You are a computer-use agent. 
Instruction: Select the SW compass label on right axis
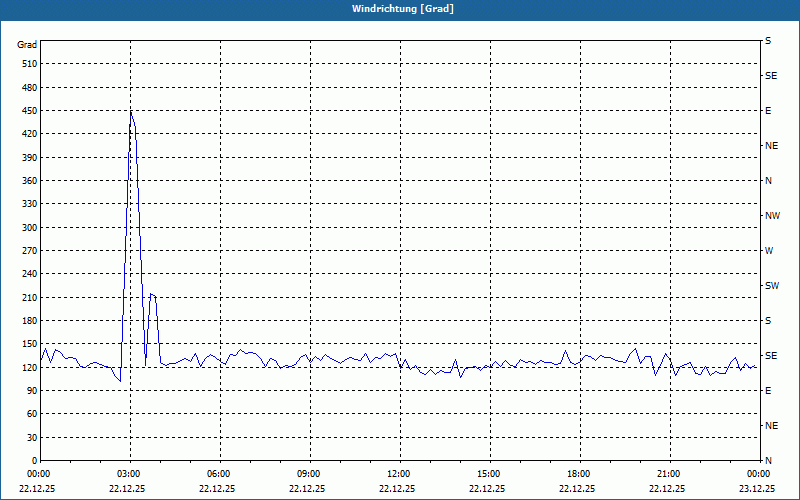772,286
